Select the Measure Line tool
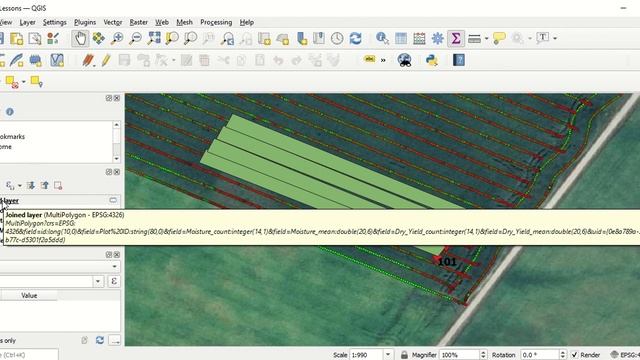 [474, 38]
